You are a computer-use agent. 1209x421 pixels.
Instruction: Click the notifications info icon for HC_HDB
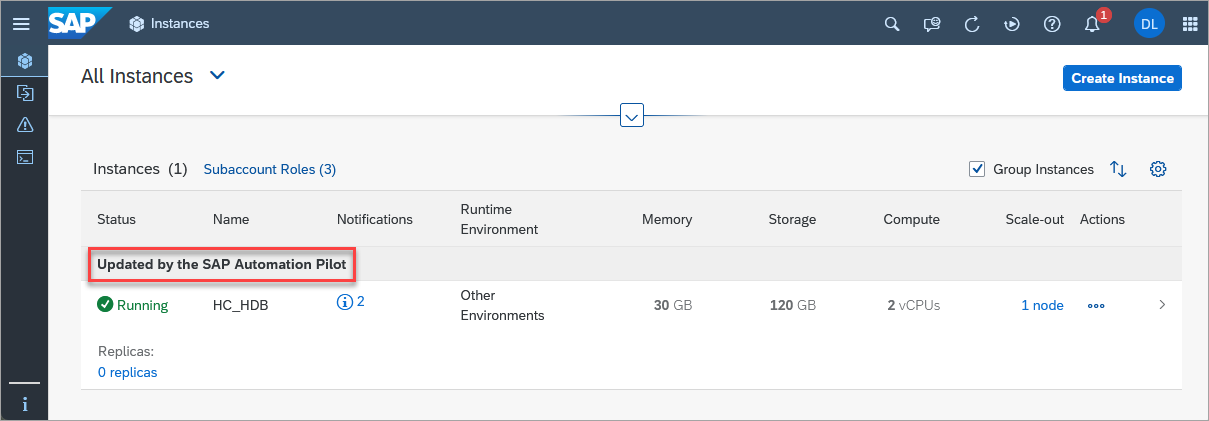click(345, 301)
